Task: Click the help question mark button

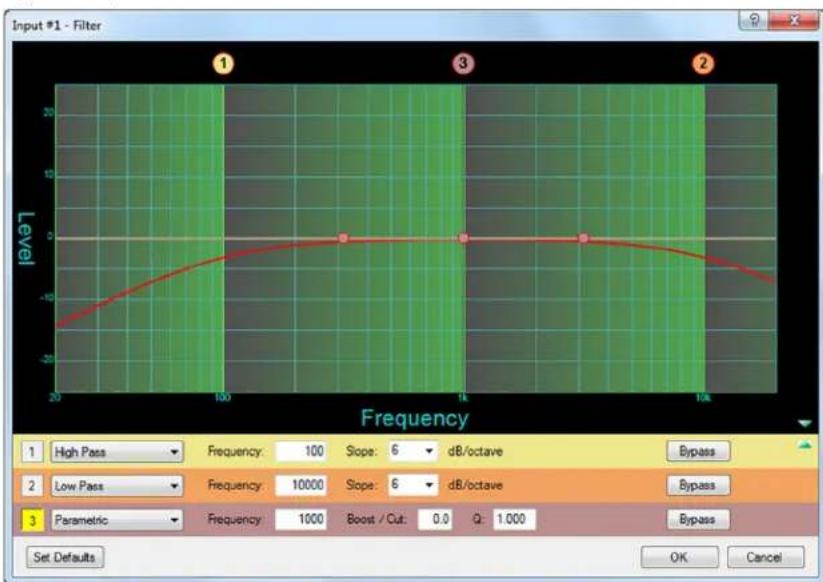Action: [754, 20]
